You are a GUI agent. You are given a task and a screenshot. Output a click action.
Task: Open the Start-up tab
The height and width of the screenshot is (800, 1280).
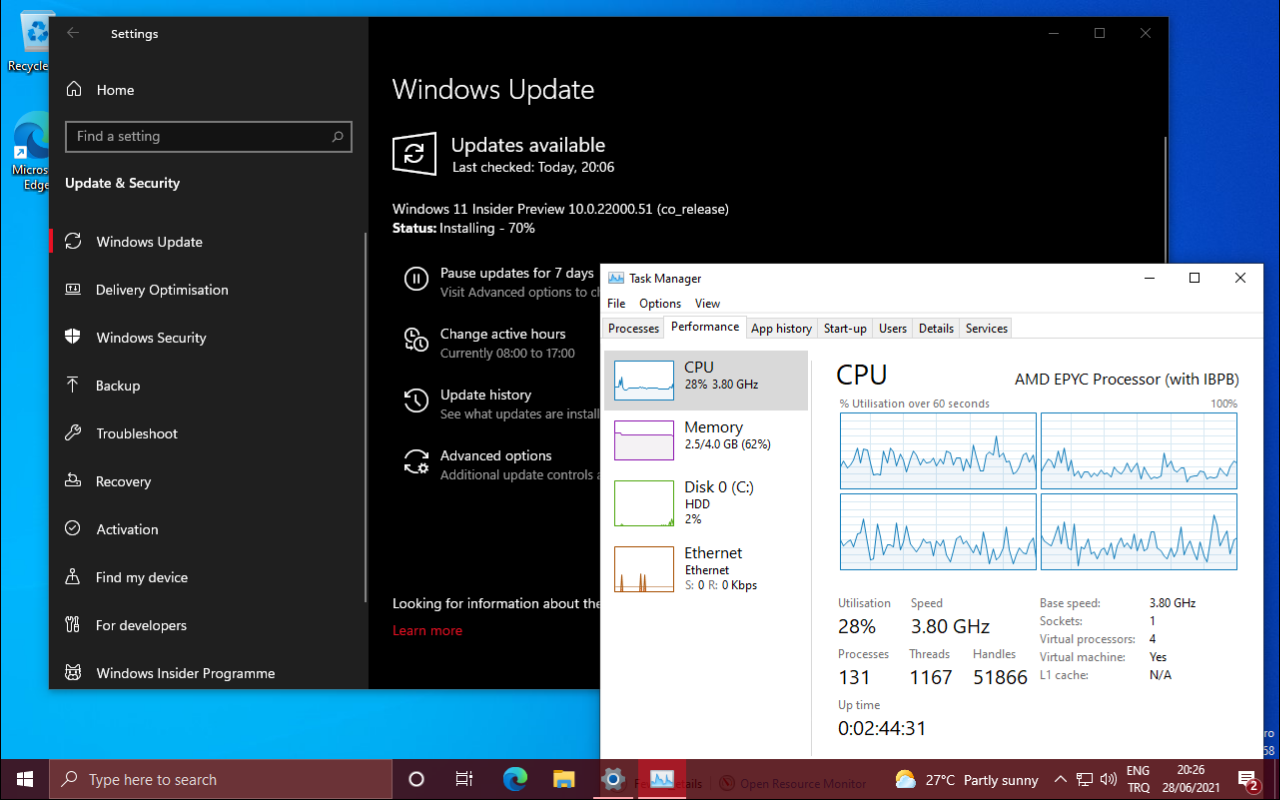click(845, 328)
